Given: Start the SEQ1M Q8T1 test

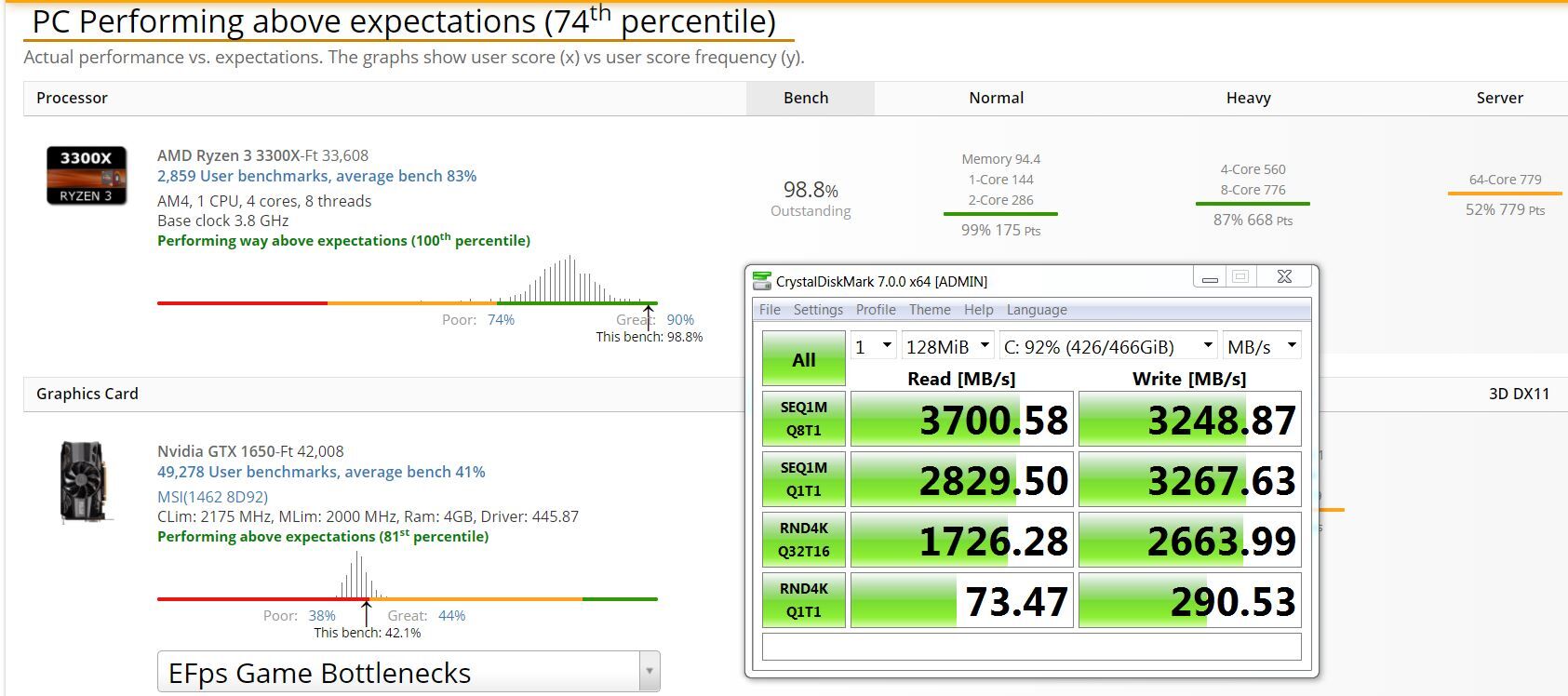Looking at the screenshot, I should click(x=804, y=419).
